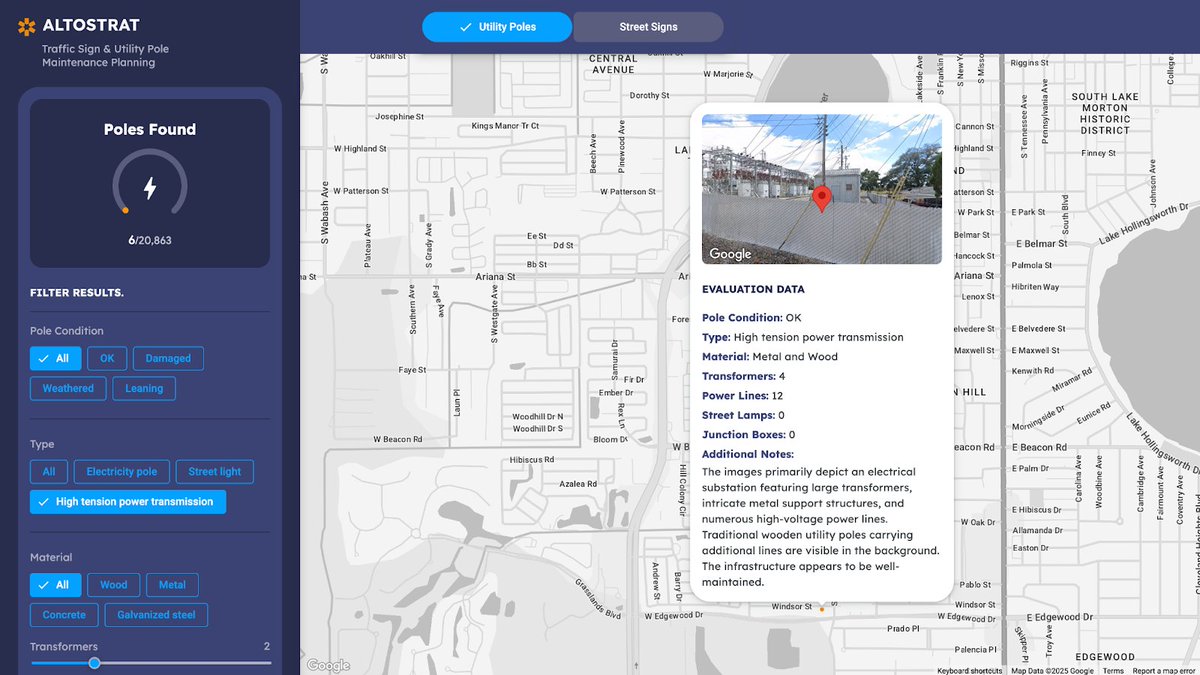Select the Electricity pole type filter
The height and width of the screenshot is (675, 1200).
point(122,471)
